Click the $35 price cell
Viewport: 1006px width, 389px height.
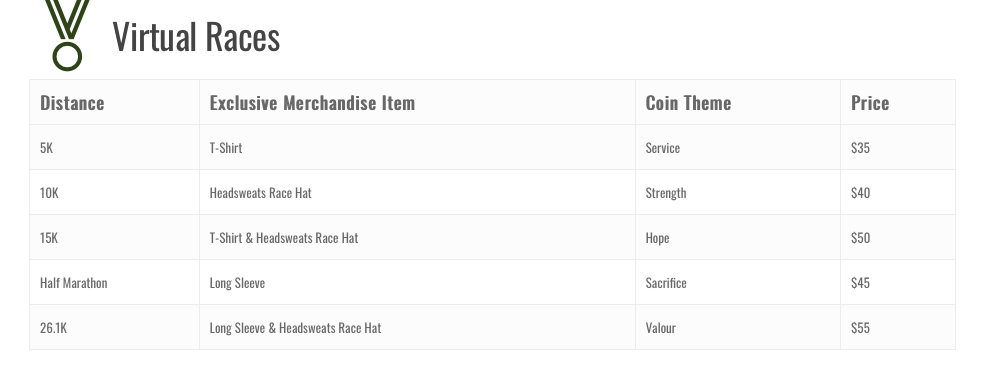click(x=898, y=148)
